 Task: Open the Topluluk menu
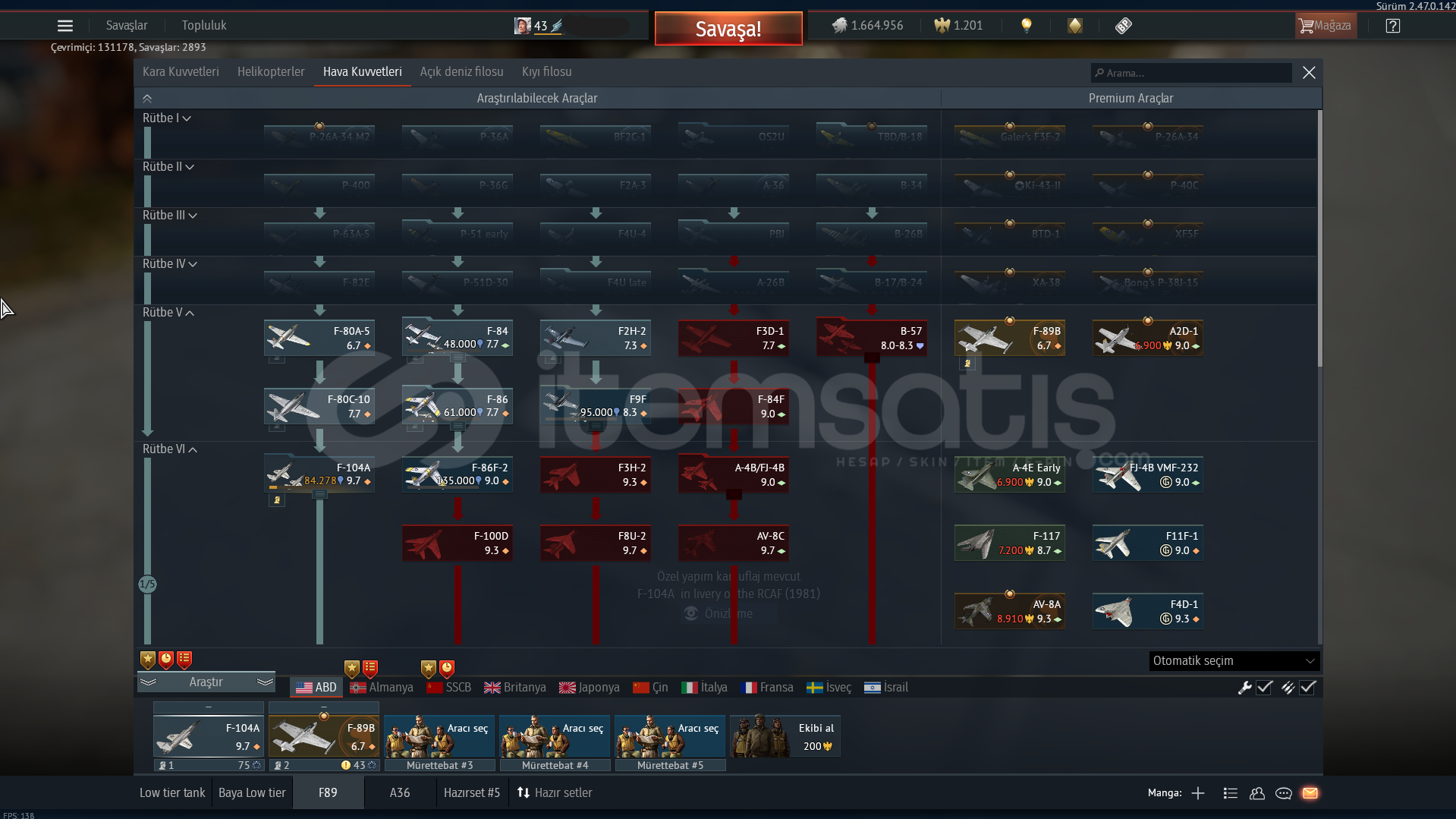pyautogui.click(x=204, y=26)
